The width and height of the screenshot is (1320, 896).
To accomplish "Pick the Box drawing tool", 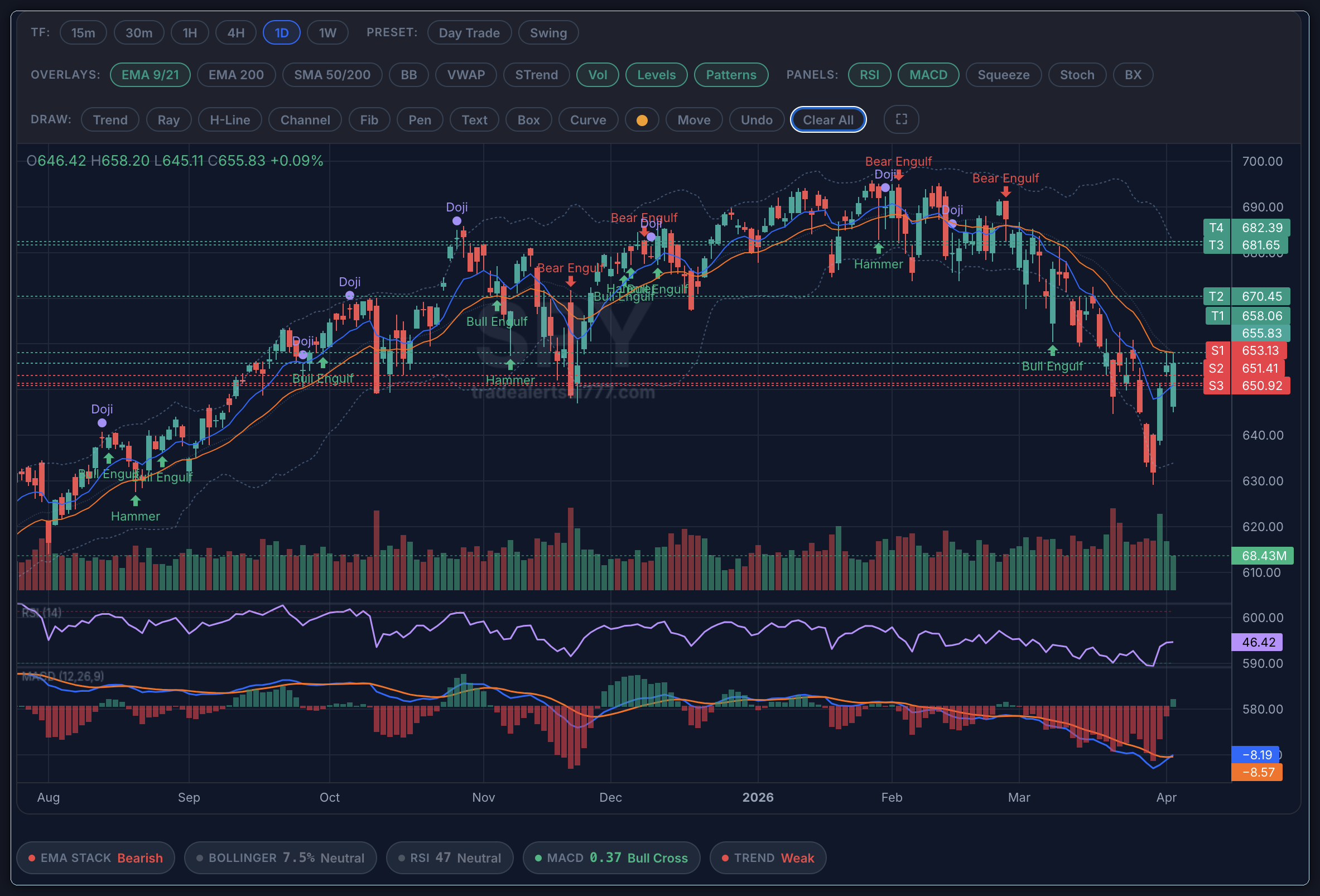I will [528, 120].
